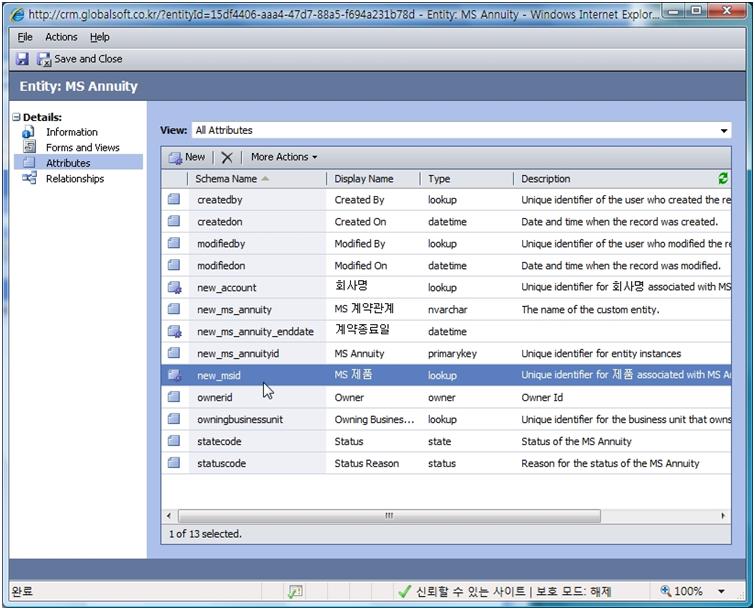Viewport: 755px width, 610px height.
Task: Select the modifiedon schema name
Action: click(221, 266)
